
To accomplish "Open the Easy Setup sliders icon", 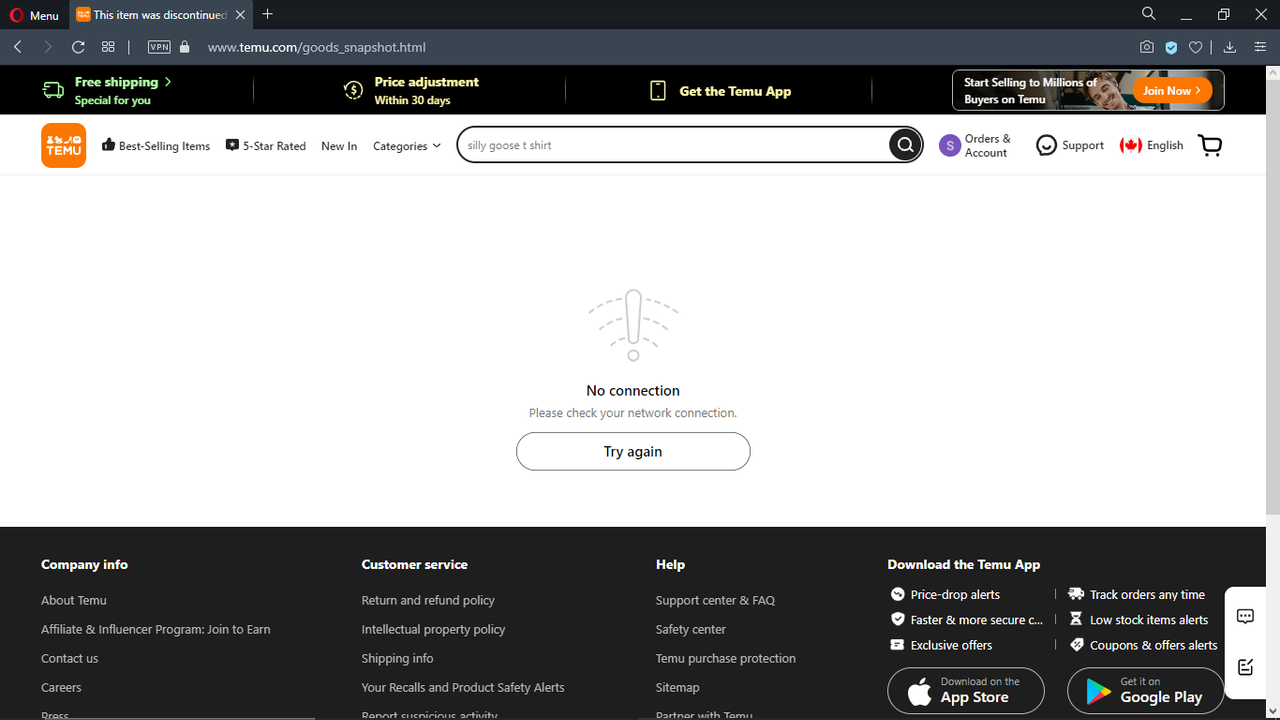I will (x=1260, y=47).
